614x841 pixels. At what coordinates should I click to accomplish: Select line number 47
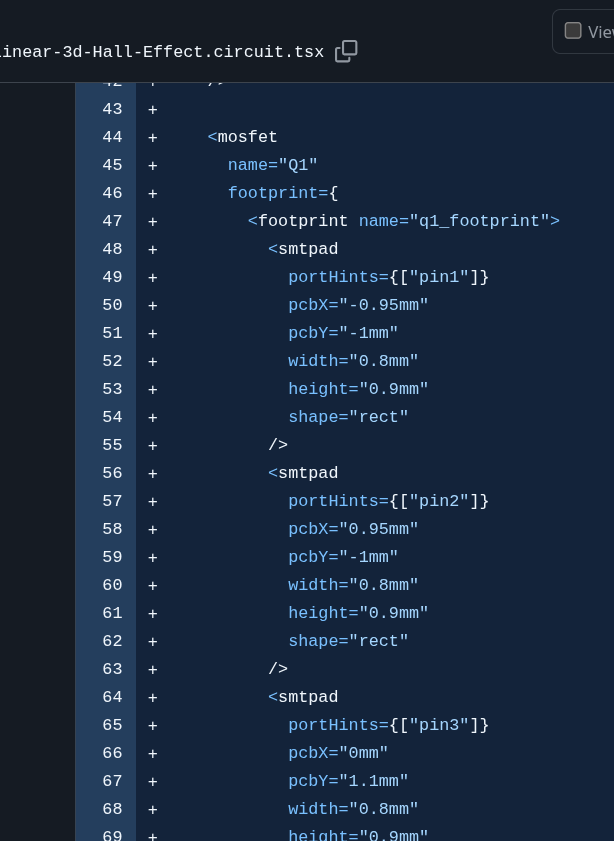(112, 221)
